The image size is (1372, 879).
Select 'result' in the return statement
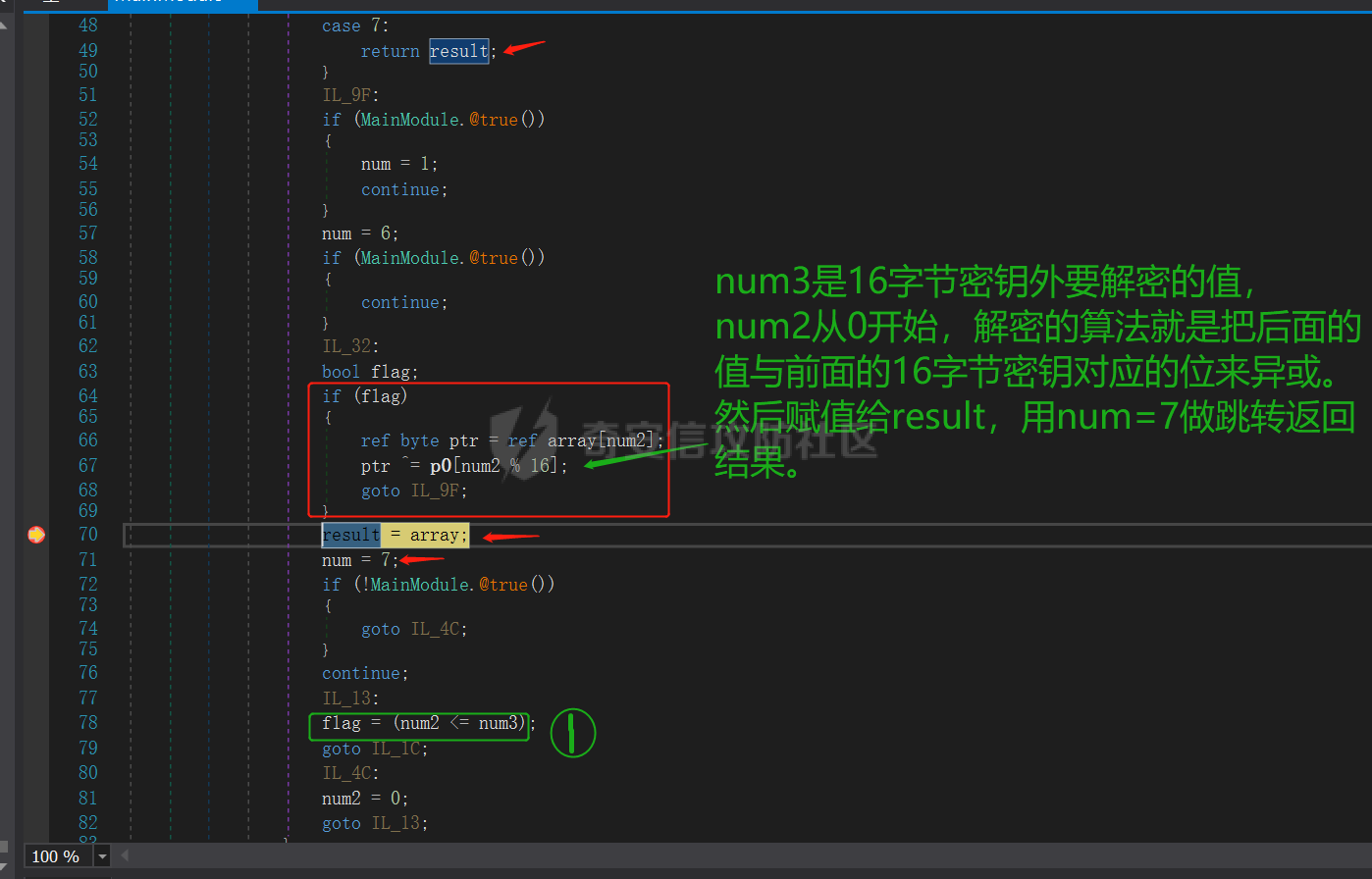(458, 51)
